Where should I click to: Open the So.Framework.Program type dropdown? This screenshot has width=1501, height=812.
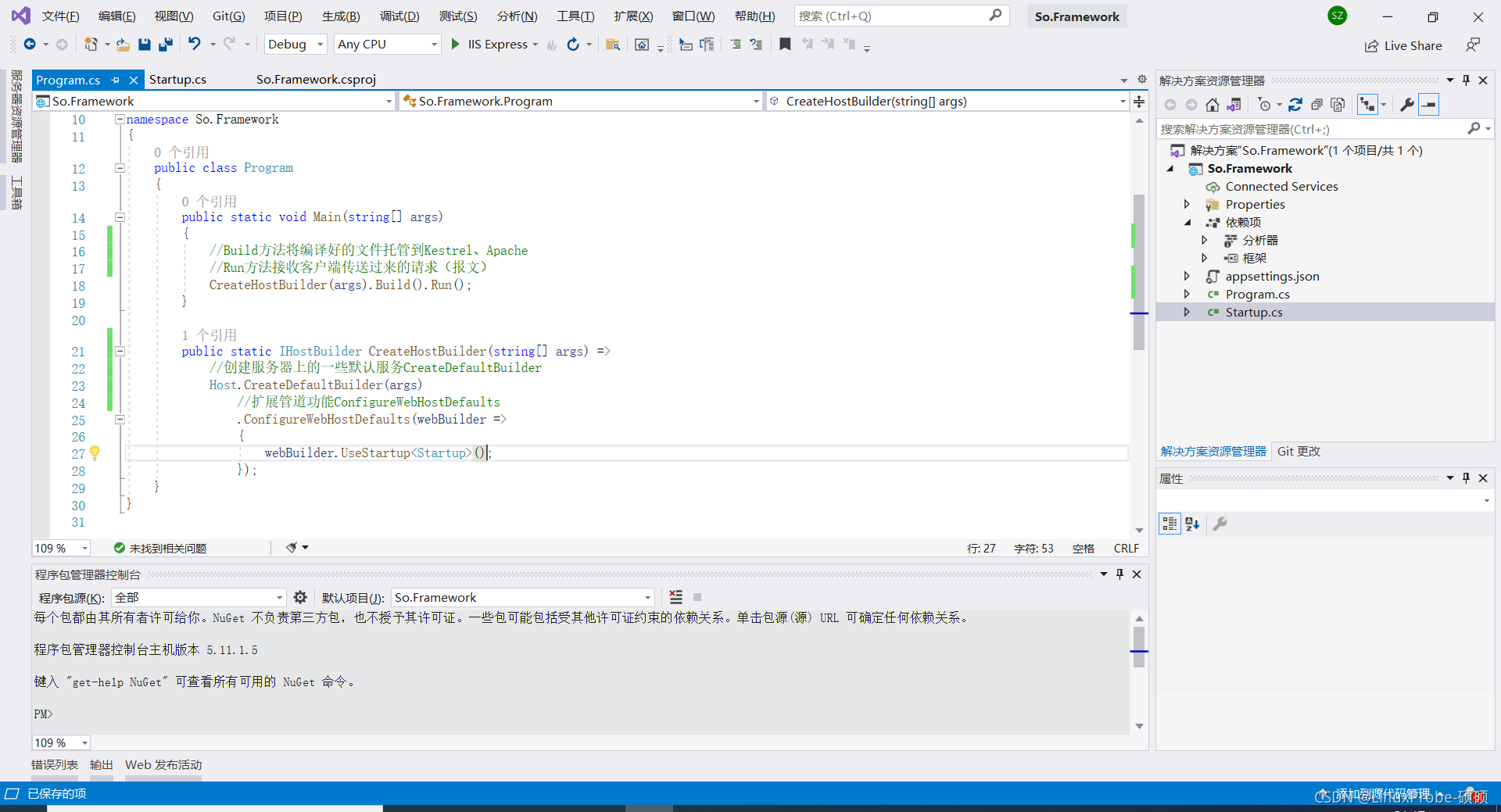(580, 102)
